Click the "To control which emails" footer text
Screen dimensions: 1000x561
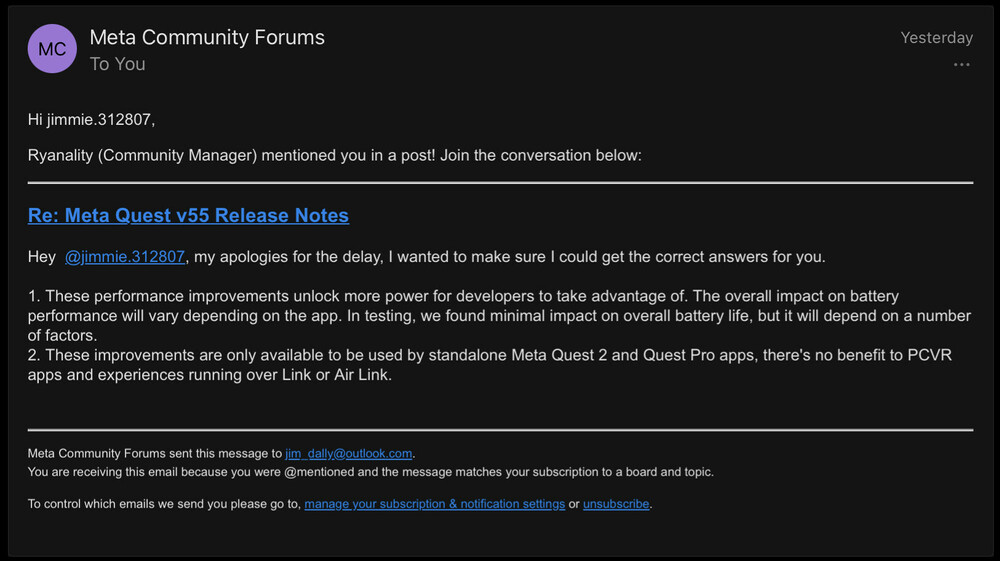click(x=164, y=504)
